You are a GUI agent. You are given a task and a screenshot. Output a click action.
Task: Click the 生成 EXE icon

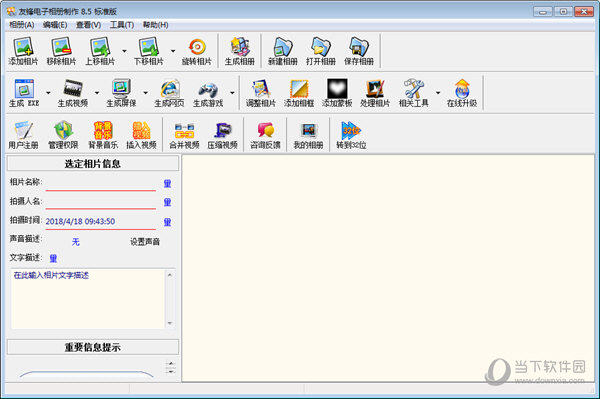(24, 93)
